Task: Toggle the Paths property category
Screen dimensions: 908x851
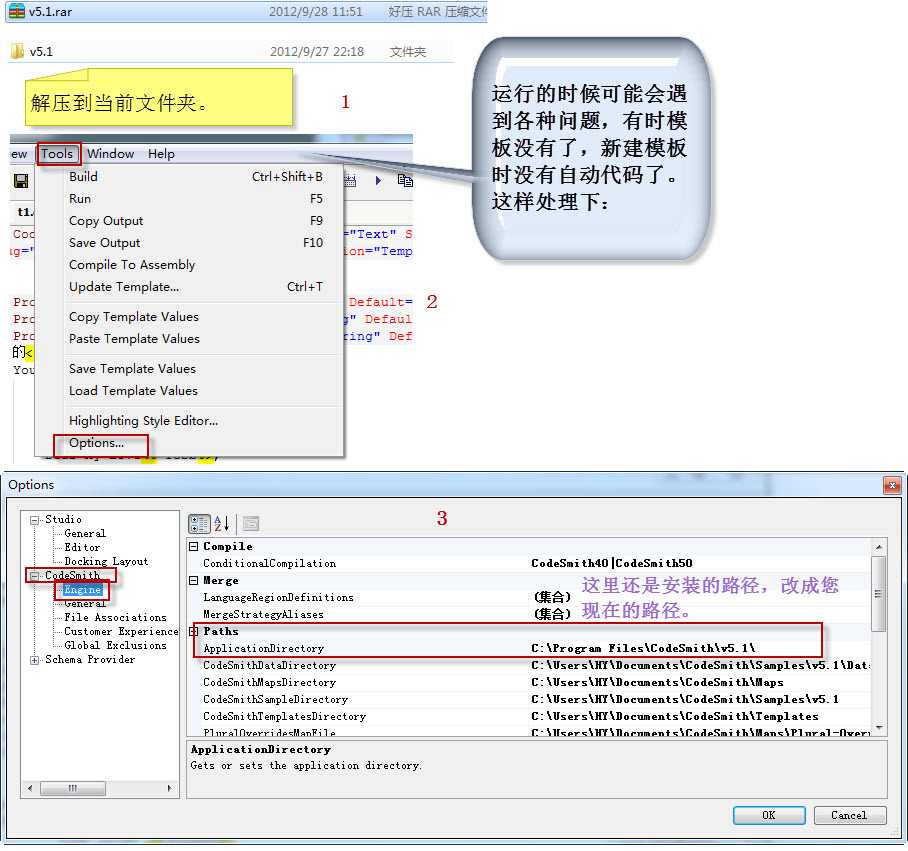Action: pos(194,632)
